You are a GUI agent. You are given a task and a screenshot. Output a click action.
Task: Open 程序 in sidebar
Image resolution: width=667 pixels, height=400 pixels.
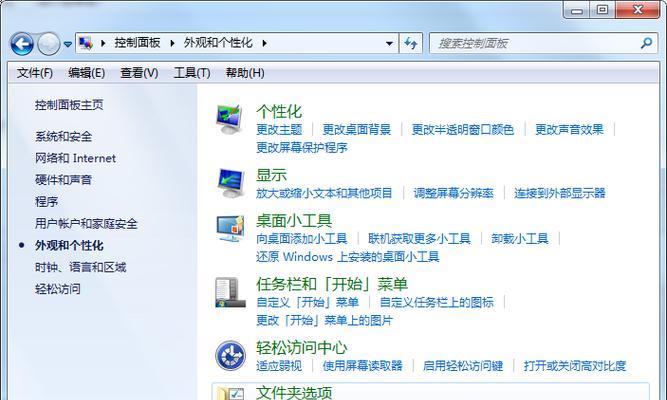pos(46,202)
